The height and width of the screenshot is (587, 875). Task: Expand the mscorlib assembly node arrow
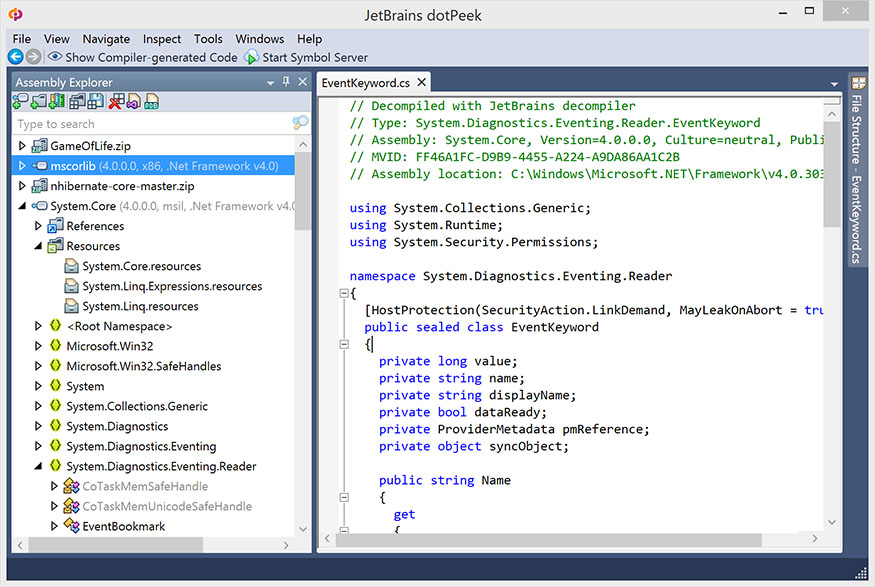pos(22,166)
